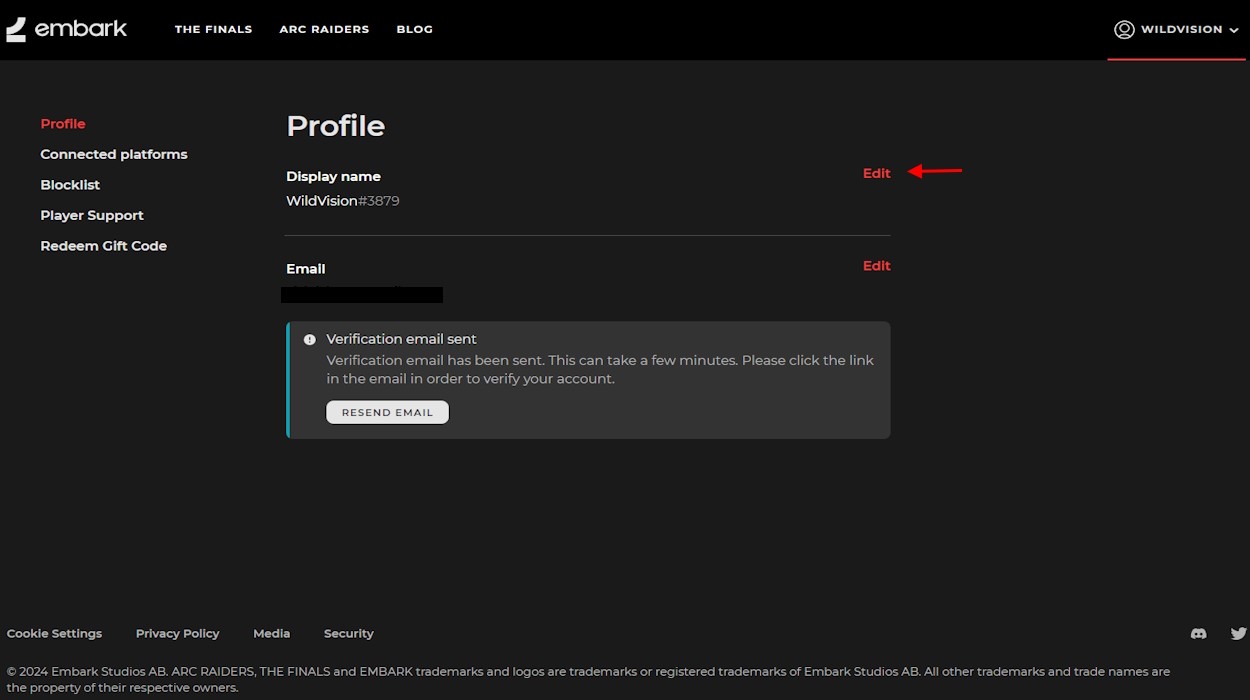Image resolution: width=1250 pixels, height=700 pixels.
Task: Open THE FINALS in top navigation
Action: tap(213, 29)
